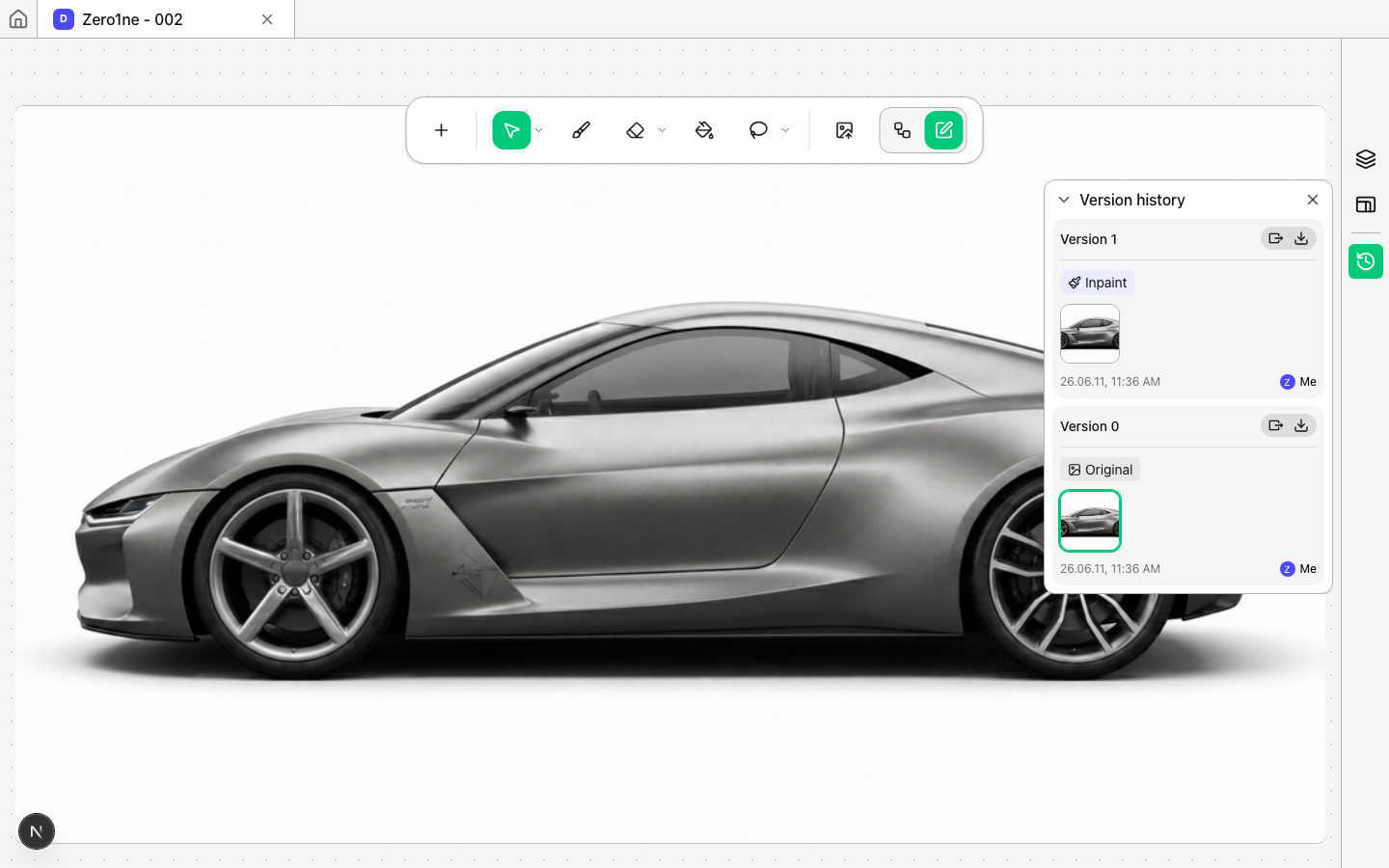Open the lasso tool dropdown arrow

pos(786,130)
